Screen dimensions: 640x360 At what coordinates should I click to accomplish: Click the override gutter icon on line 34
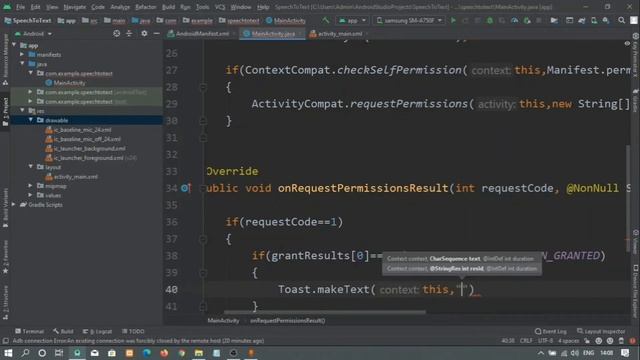tap(186, 188)
